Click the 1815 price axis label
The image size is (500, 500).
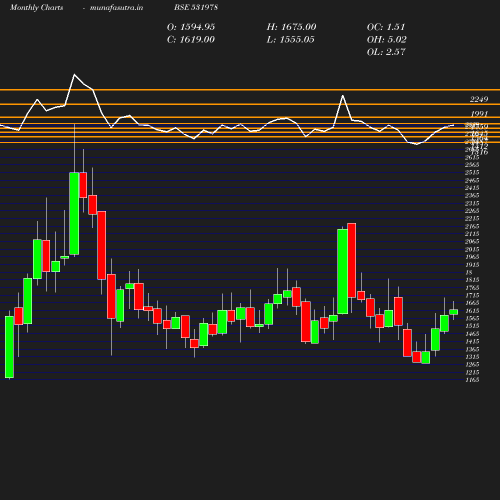coord(472,280)
